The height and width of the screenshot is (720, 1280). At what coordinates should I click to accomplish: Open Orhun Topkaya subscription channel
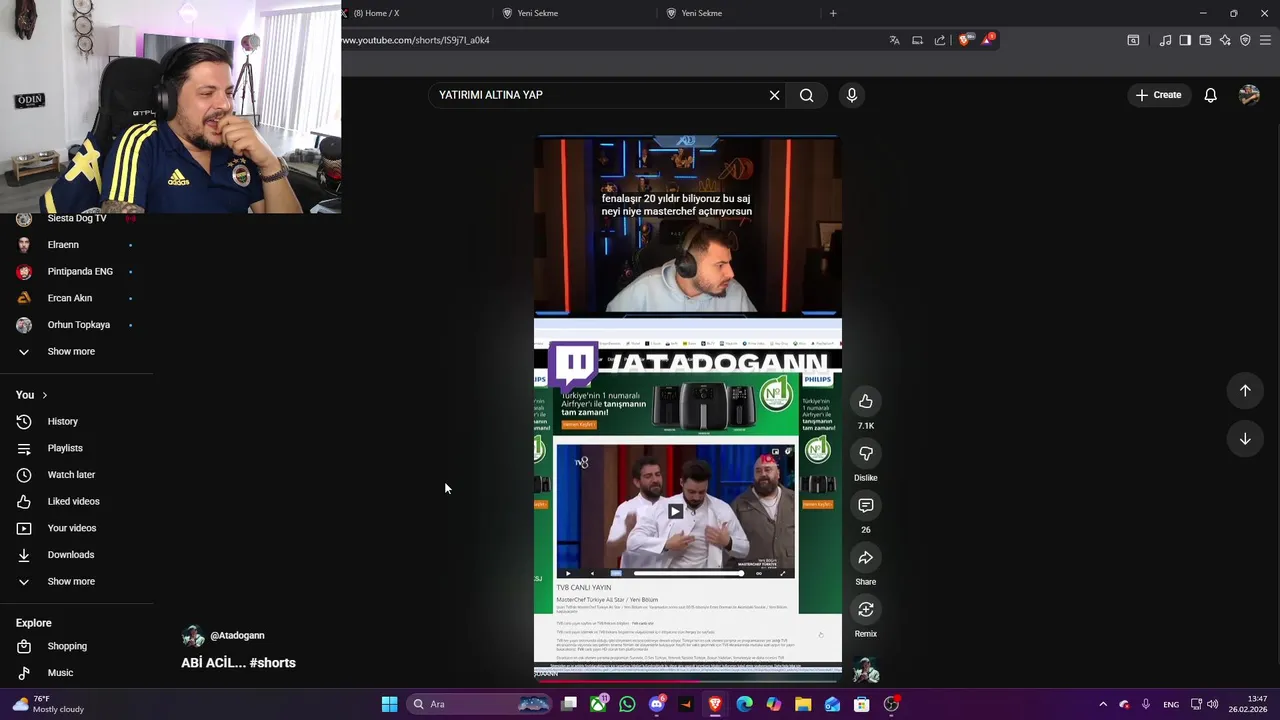tap(76, 325)
